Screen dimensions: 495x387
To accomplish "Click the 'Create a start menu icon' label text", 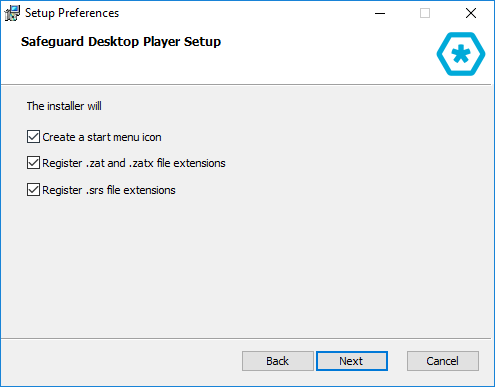I will (x=102, y=137).
